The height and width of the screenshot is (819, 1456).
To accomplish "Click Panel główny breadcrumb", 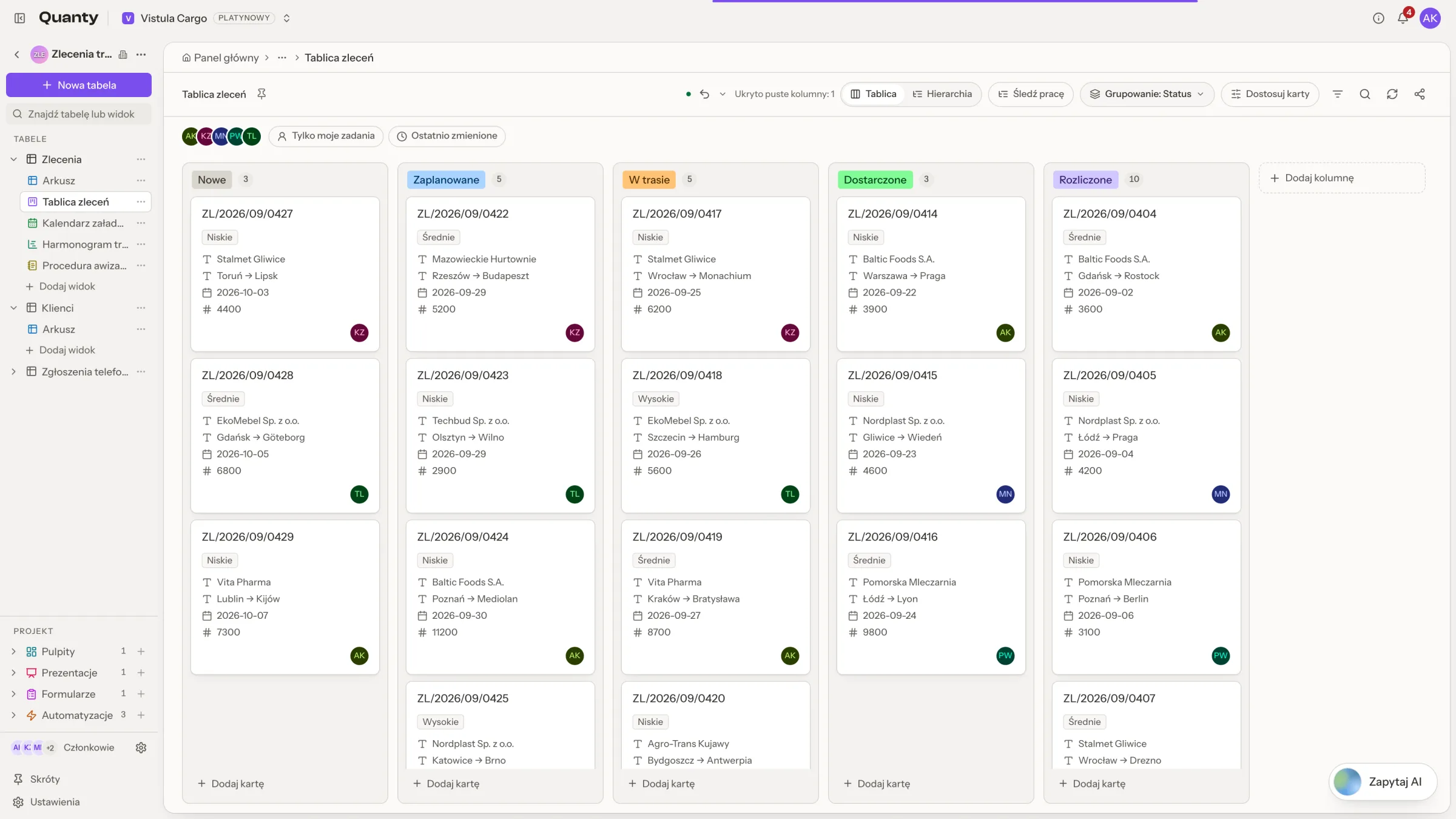I will [220, 58].
